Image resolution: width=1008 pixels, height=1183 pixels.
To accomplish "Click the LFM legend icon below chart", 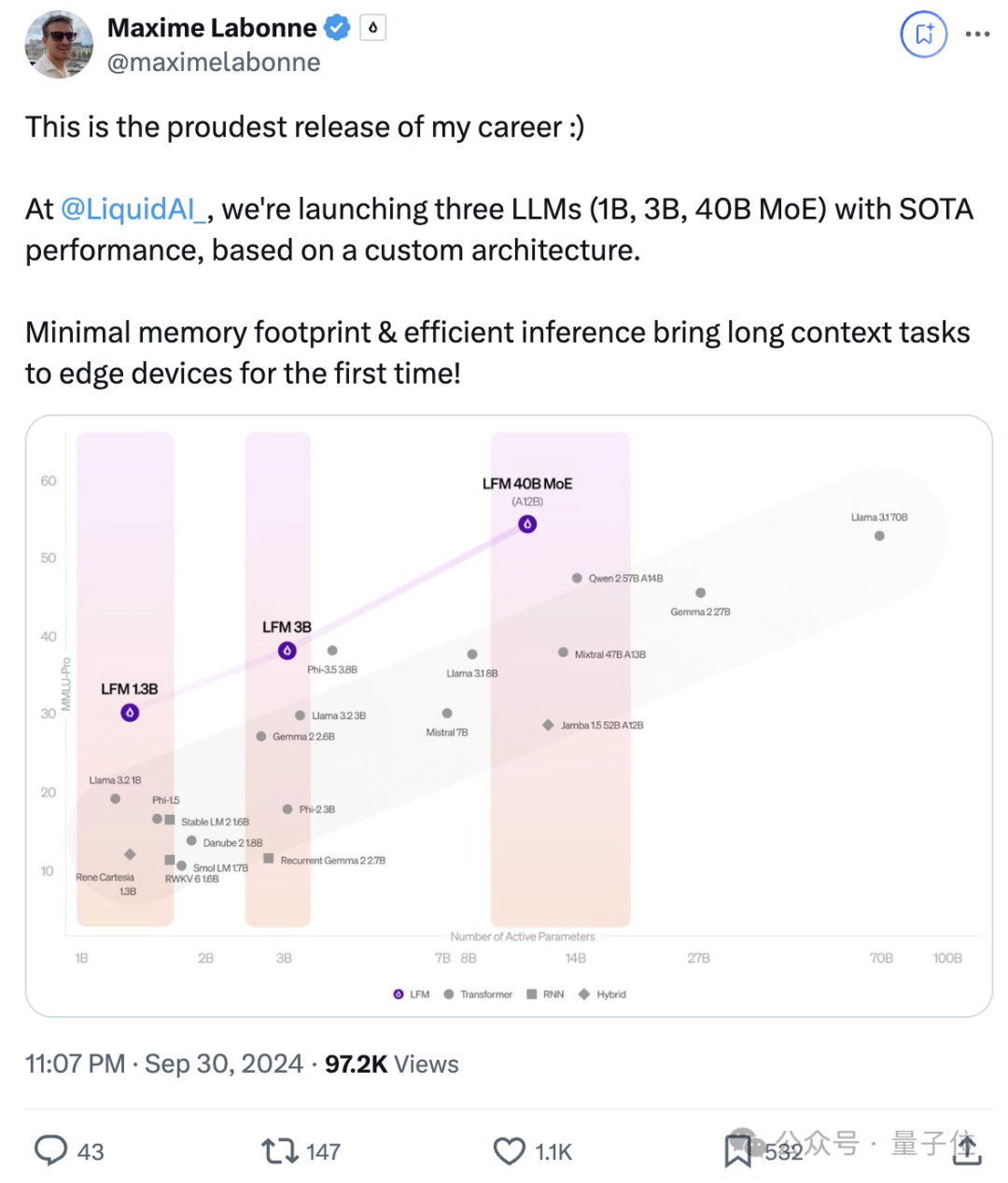I will 399,994.
